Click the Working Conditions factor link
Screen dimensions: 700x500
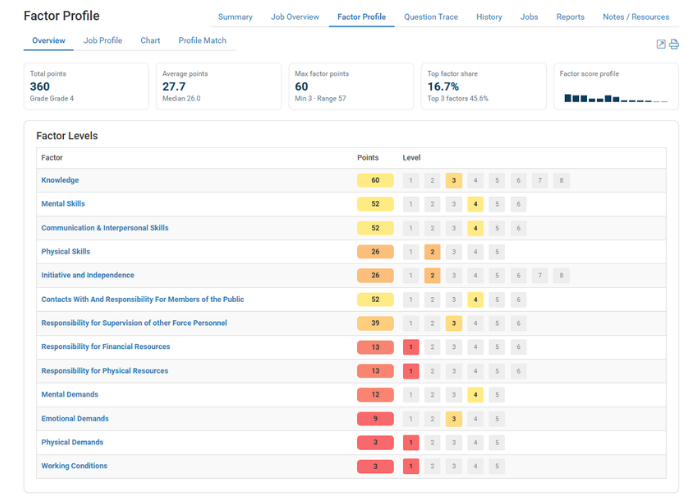tap(74, 466)
